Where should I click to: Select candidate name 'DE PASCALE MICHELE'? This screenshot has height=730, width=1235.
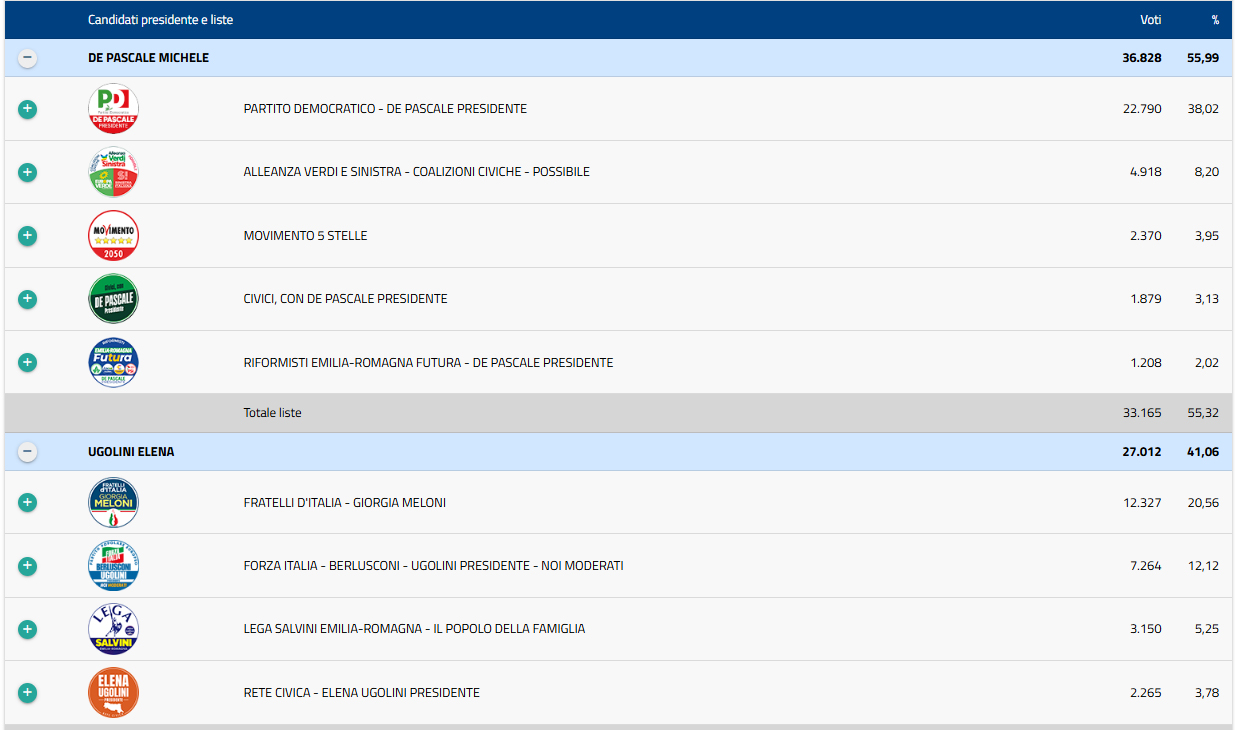149,58
